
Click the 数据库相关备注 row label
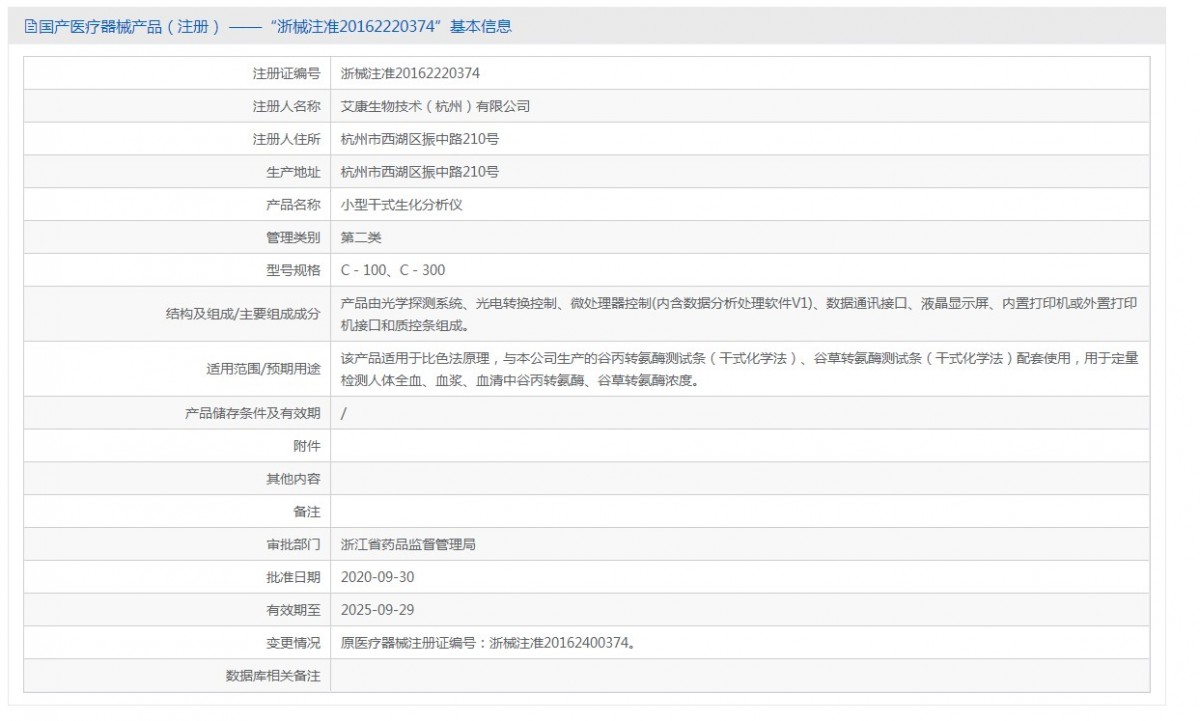(273, 676)
